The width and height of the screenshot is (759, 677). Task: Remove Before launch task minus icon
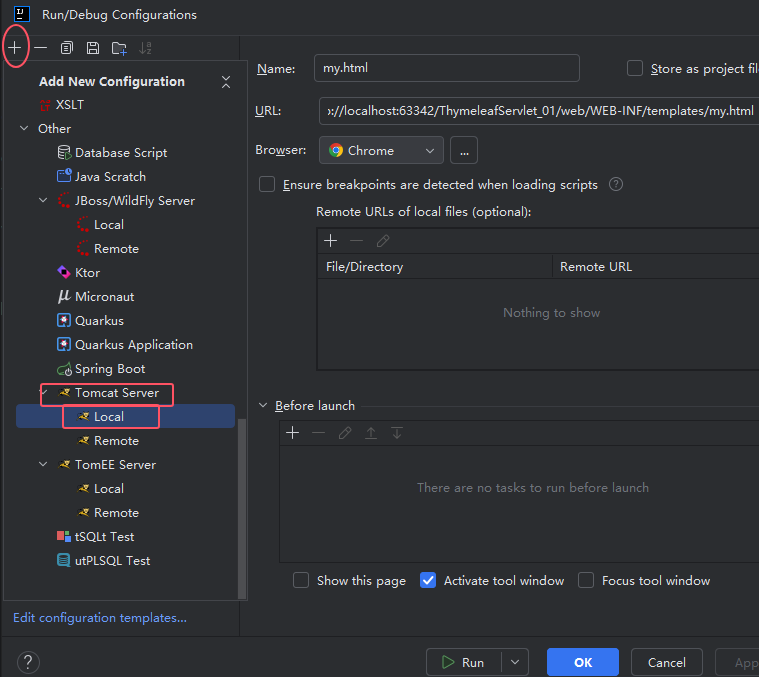(x=319, y=433)
